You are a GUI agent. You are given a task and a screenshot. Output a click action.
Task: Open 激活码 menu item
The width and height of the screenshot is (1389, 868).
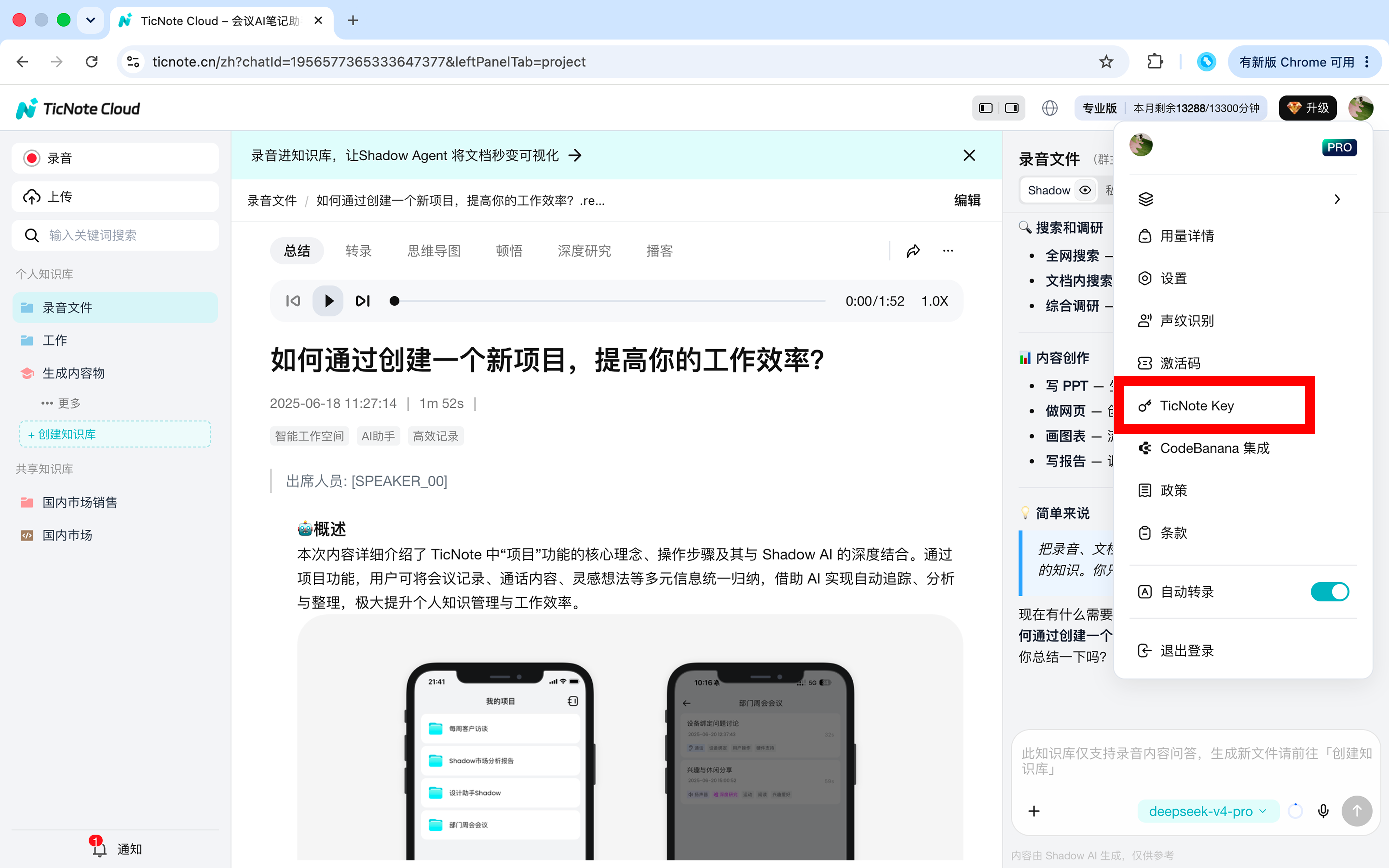(1243, 363)
